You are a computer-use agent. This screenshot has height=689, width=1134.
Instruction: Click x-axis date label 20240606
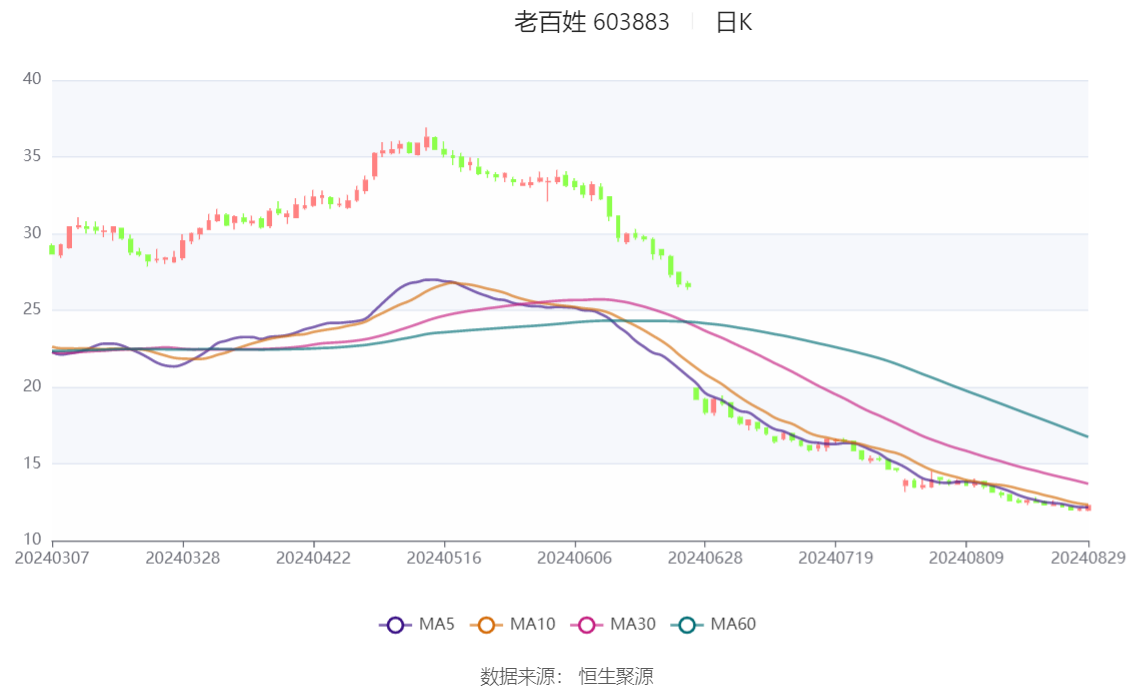(x=574, y=558)
